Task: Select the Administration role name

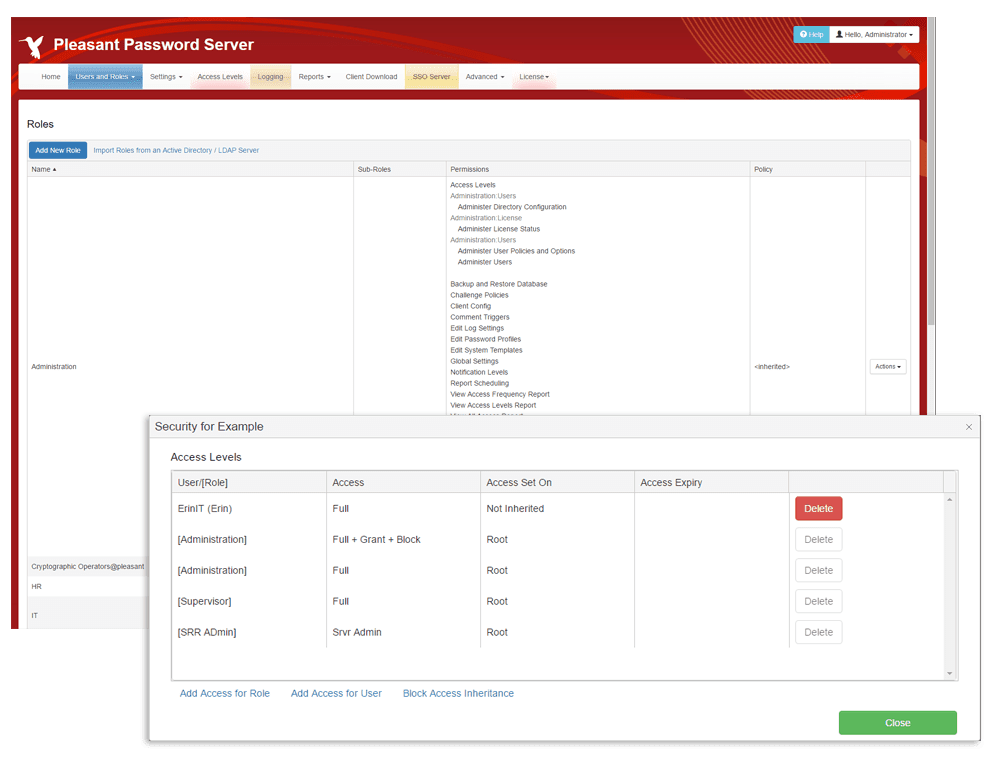Action: click(x=54, y=367)
